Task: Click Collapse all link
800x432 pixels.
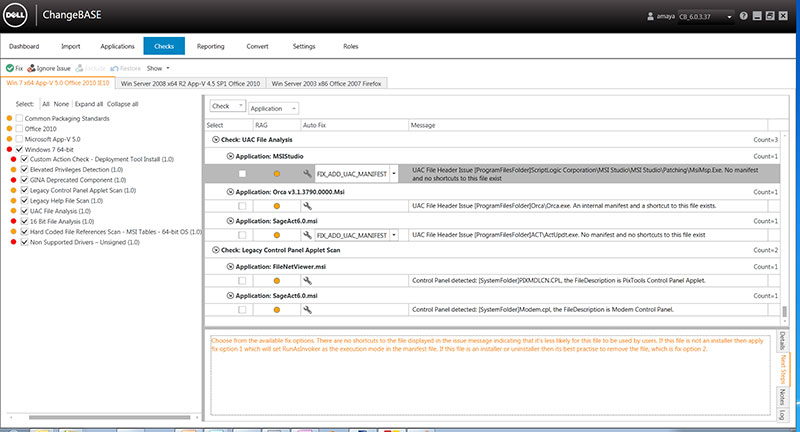Action: pos(122,104)
